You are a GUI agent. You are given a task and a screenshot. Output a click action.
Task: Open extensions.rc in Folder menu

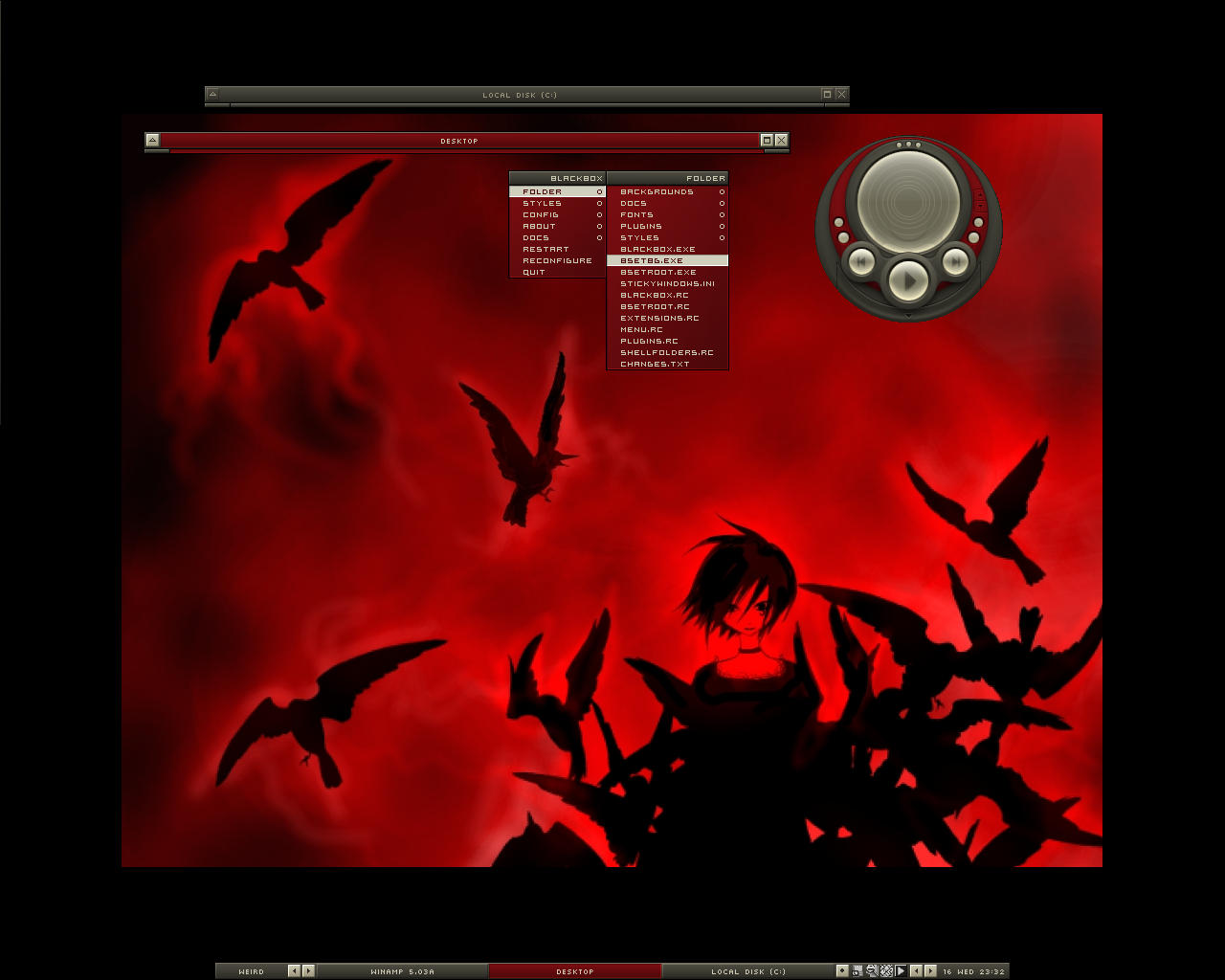pyautogui.click(x=667, y=318)
